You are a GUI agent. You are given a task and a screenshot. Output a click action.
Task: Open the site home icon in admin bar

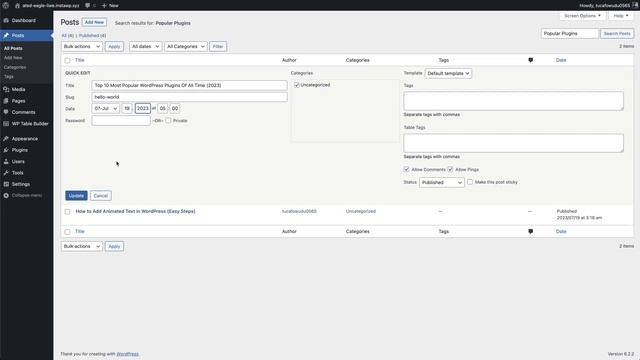pos(17,5)
